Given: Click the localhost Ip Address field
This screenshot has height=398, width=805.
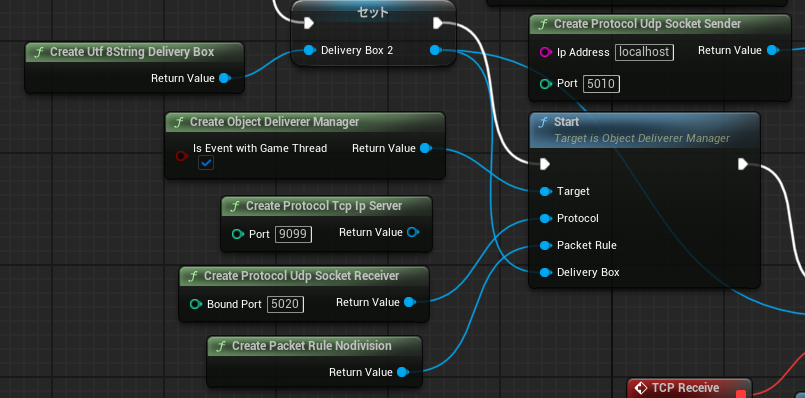Looking at the screenshot, I should tap(644, 52).
